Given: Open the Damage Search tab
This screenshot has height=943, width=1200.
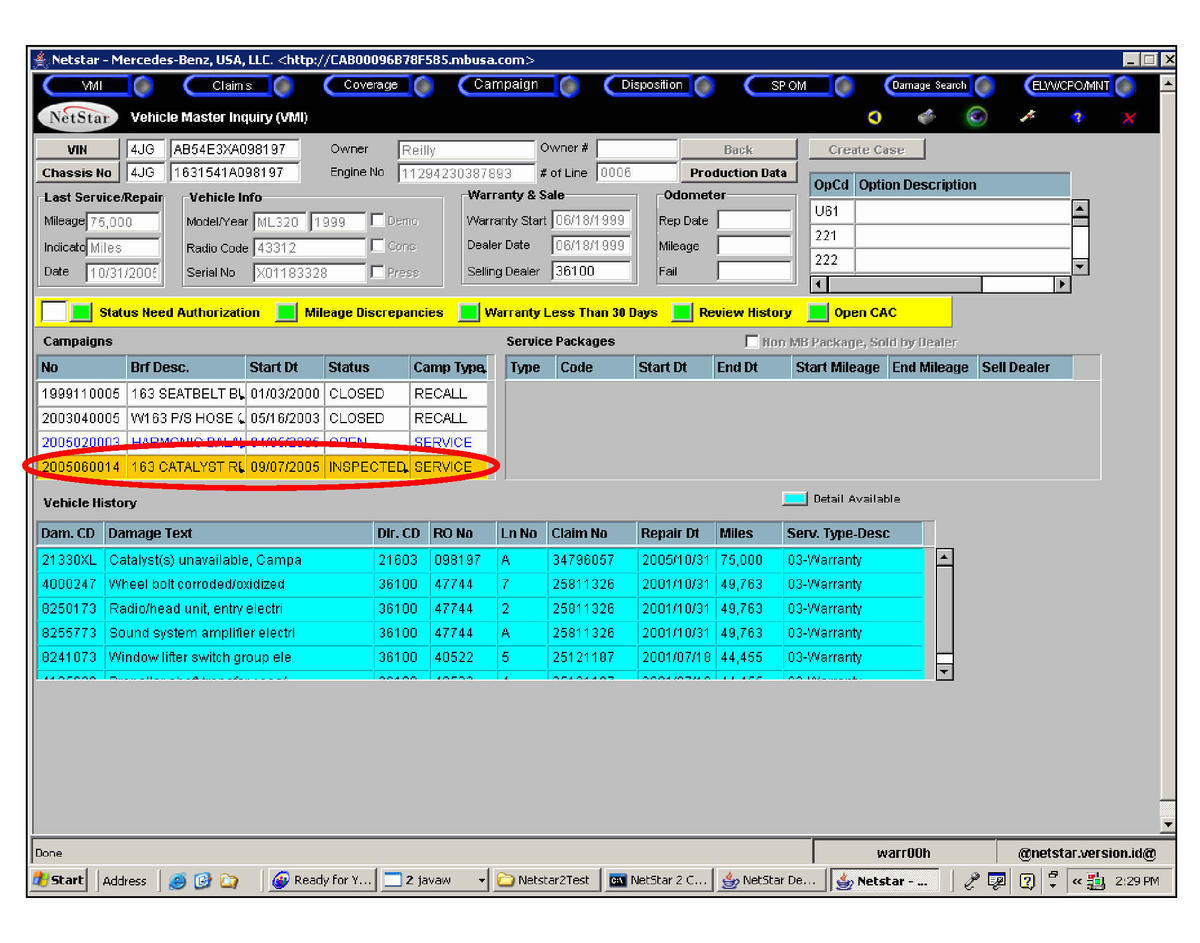Looking at the screenshot, I should [929, 86].
